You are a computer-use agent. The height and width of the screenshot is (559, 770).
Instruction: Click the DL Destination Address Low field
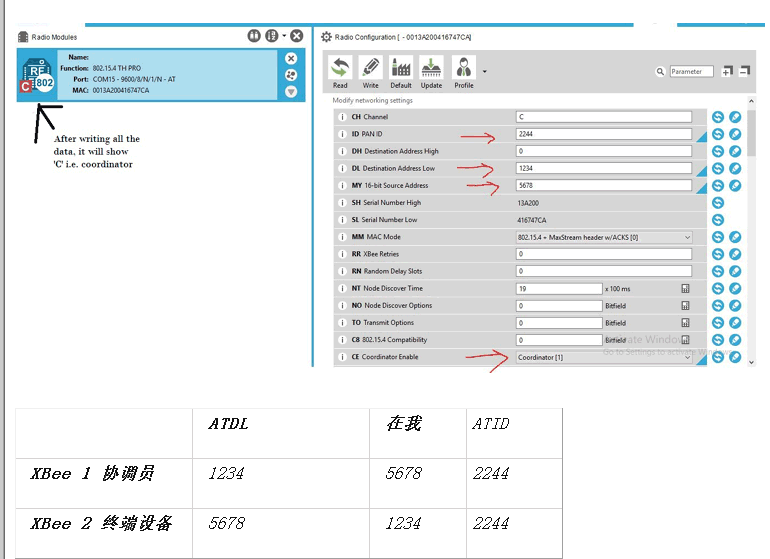click(x=604, y=168)
